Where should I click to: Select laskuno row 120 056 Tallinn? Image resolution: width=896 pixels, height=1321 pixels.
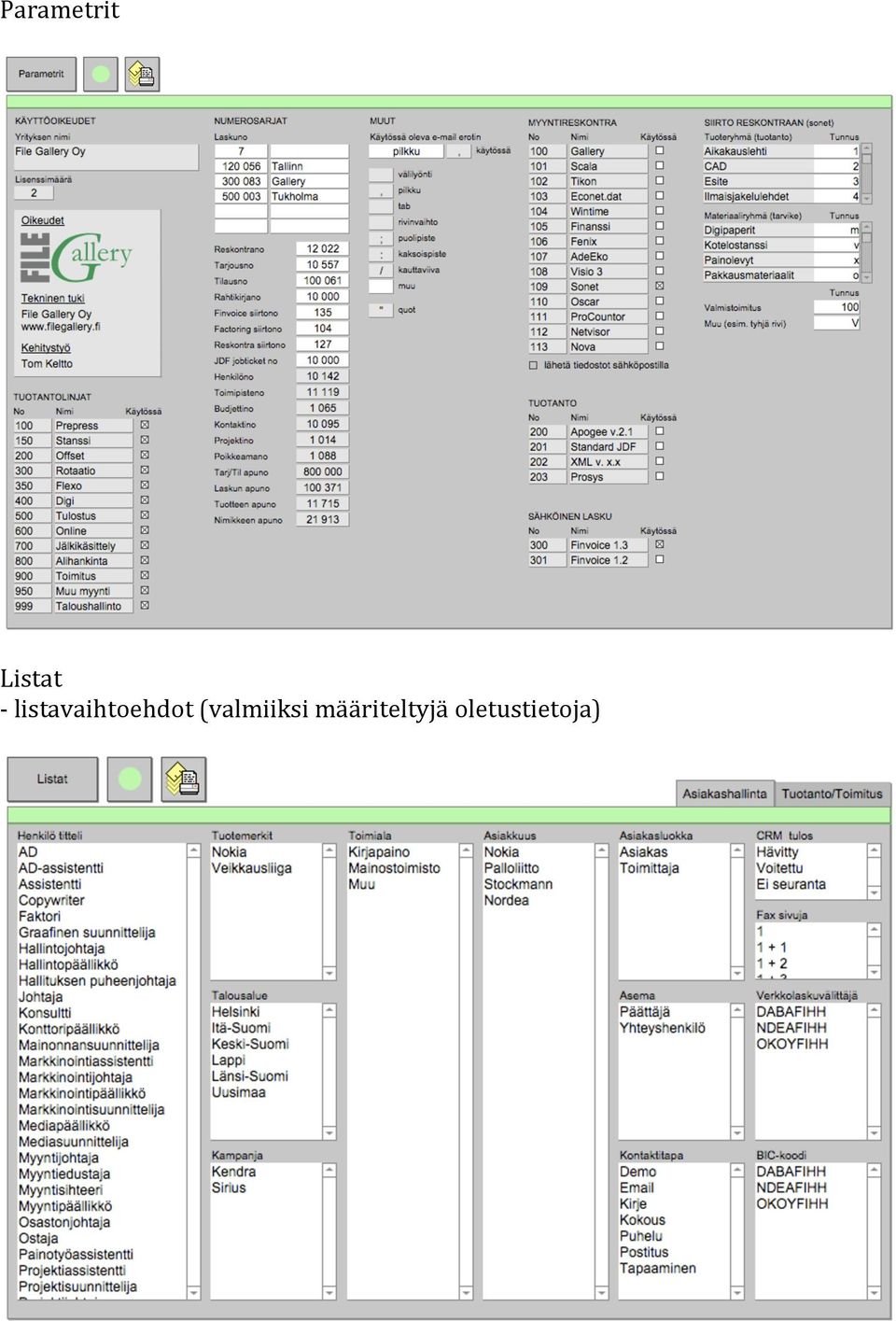click(281, 166)
